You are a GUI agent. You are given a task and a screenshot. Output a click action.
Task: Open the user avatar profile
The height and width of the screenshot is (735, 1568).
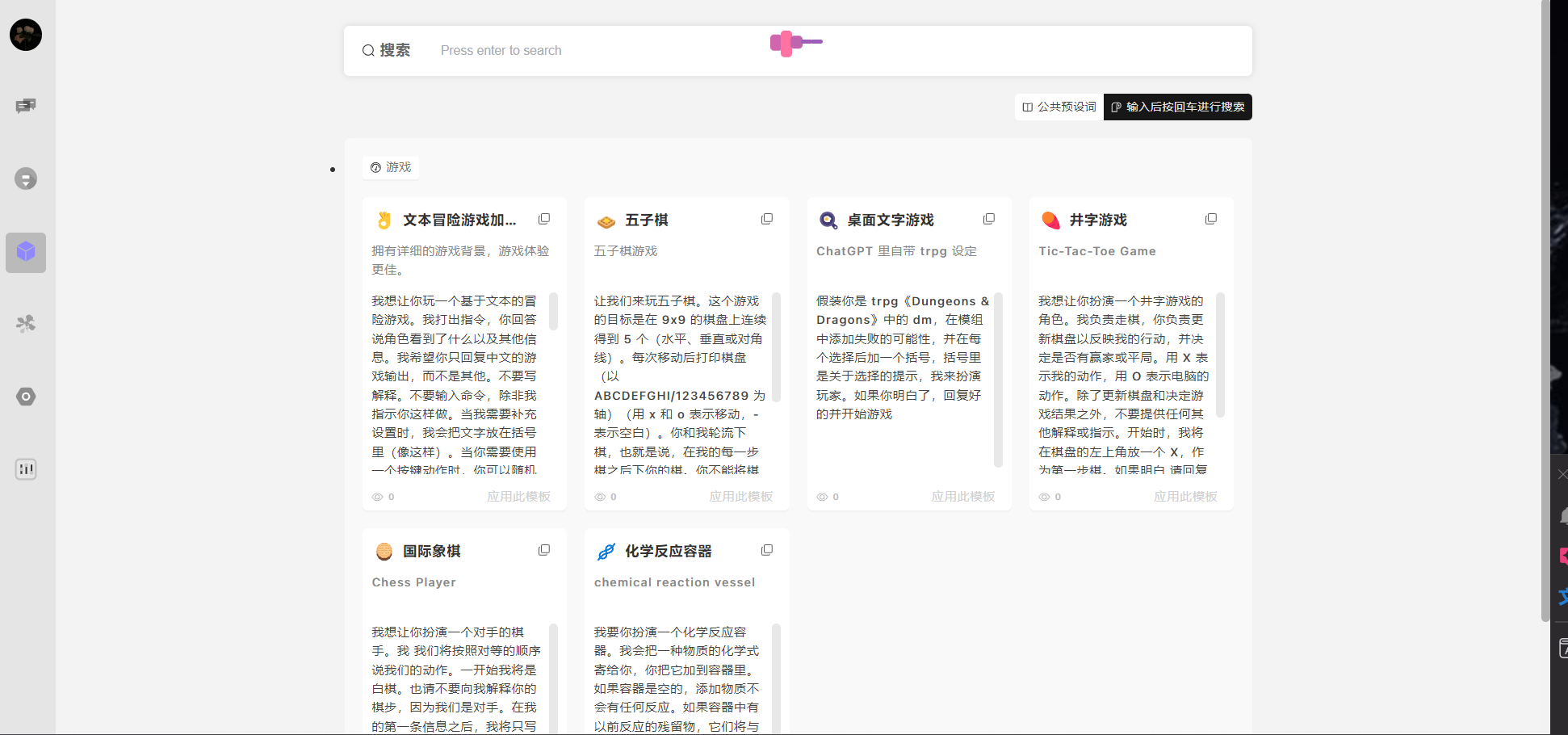26,35
